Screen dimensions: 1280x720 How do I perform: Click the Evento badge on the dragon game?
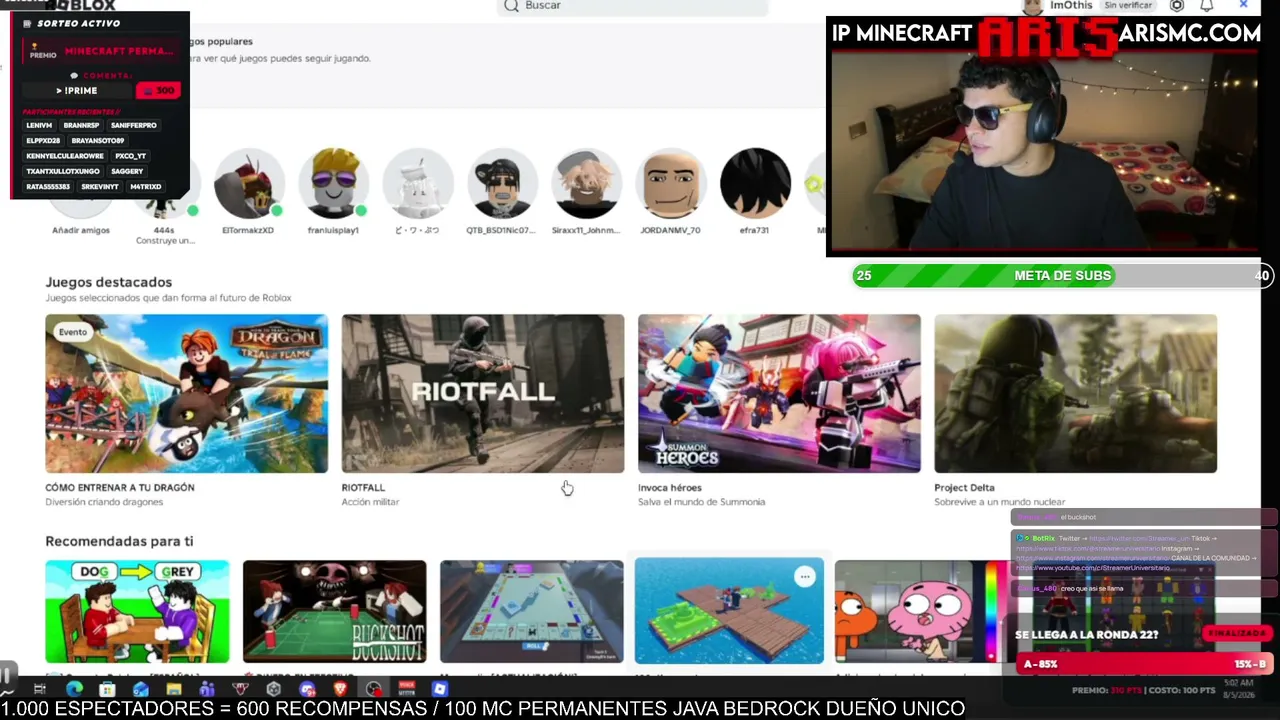pyautogui.click(x=73, y=332)
